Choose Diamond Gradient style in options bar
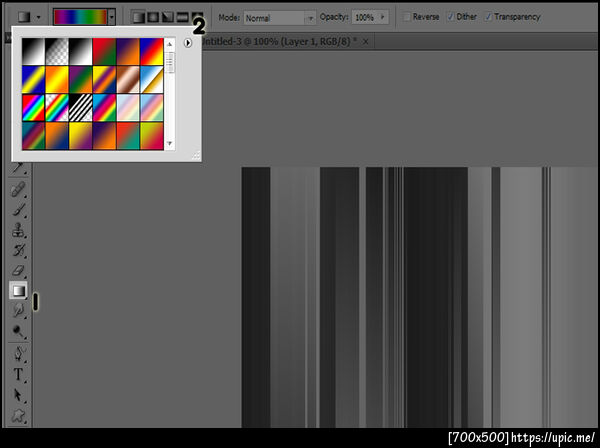600x448 pixels. coord(197,16)
